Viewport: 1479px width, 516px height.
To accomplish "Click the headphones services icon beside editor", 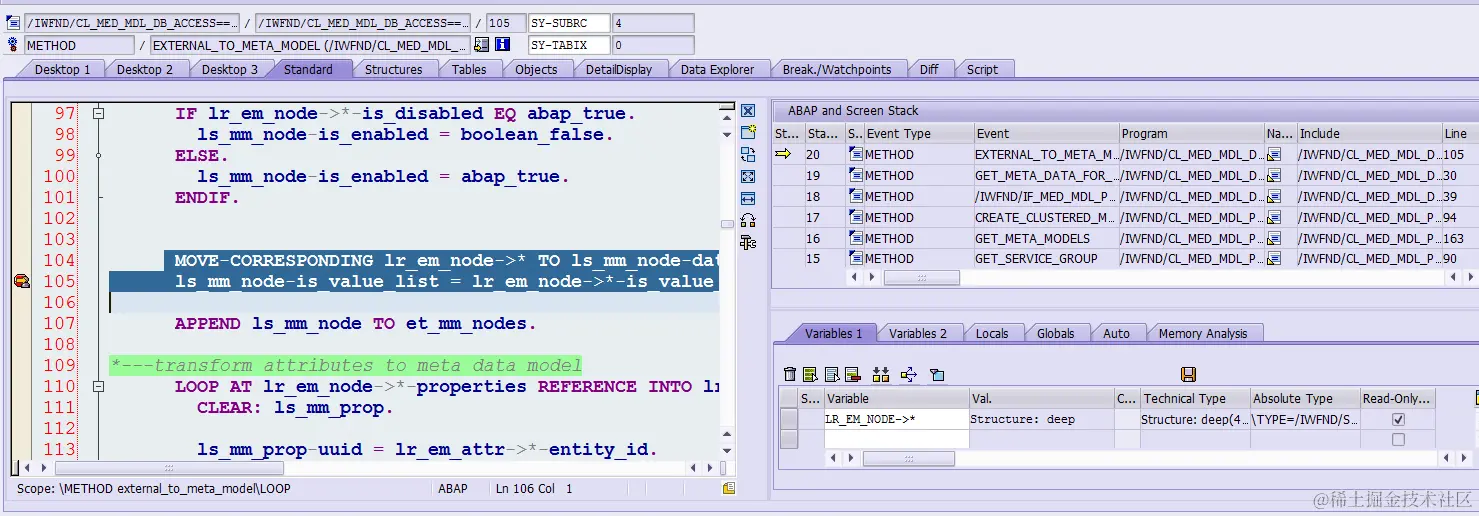I will [x=747, y=220].
